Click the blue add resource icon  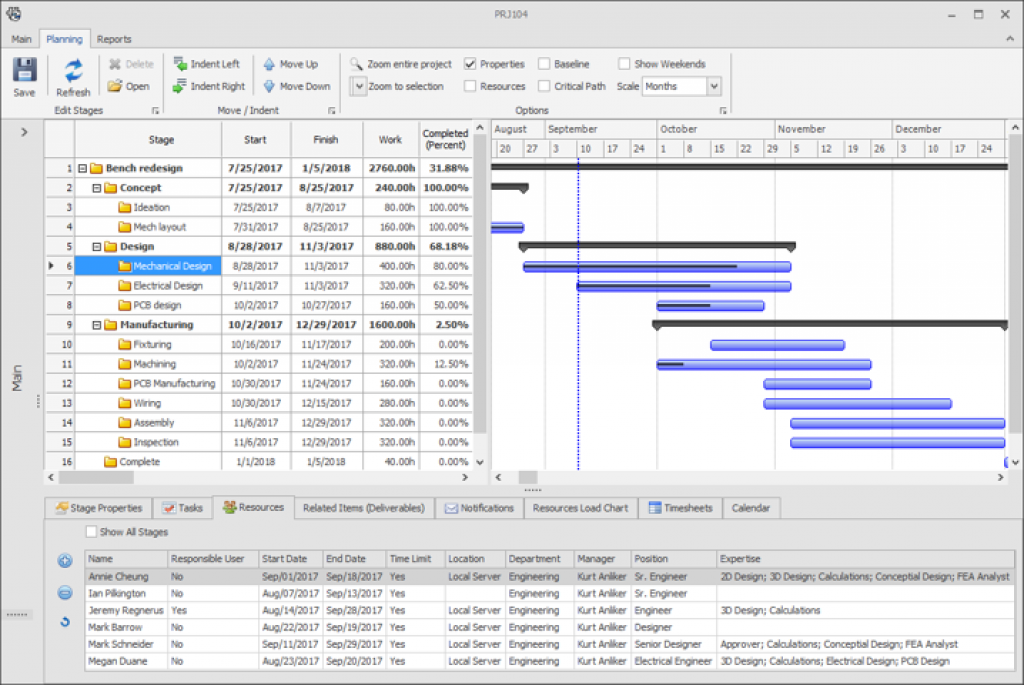pos(65,561)
